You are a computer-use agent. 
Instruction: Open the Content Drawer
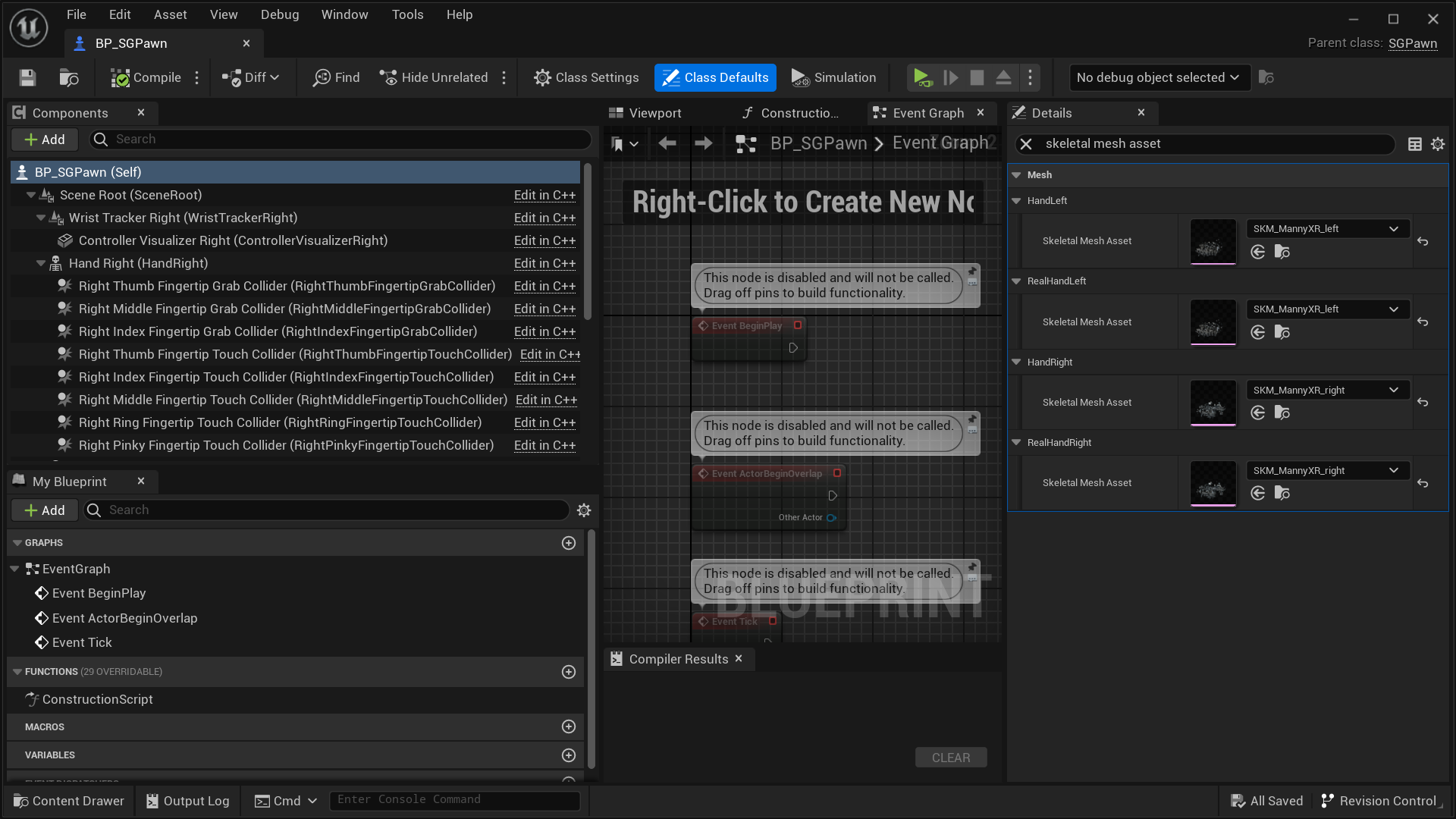[x=68, y=800]
